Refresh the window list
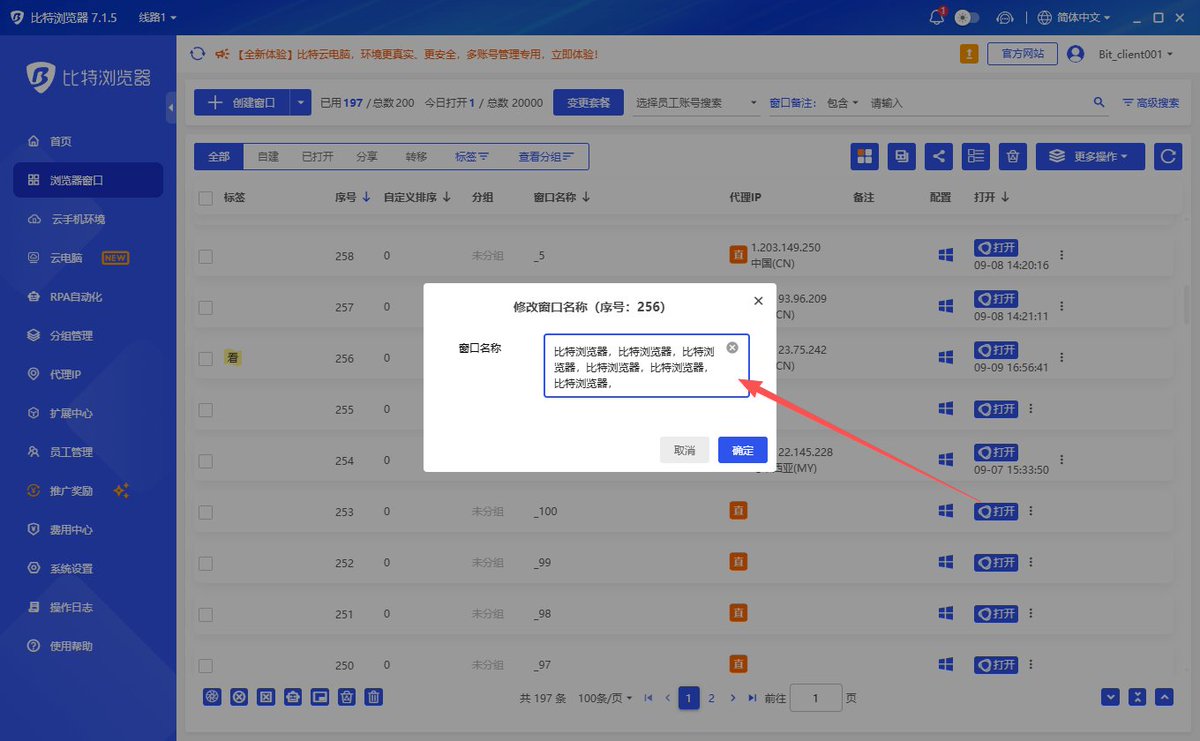1200x741 pixels. click(1168, 156)
